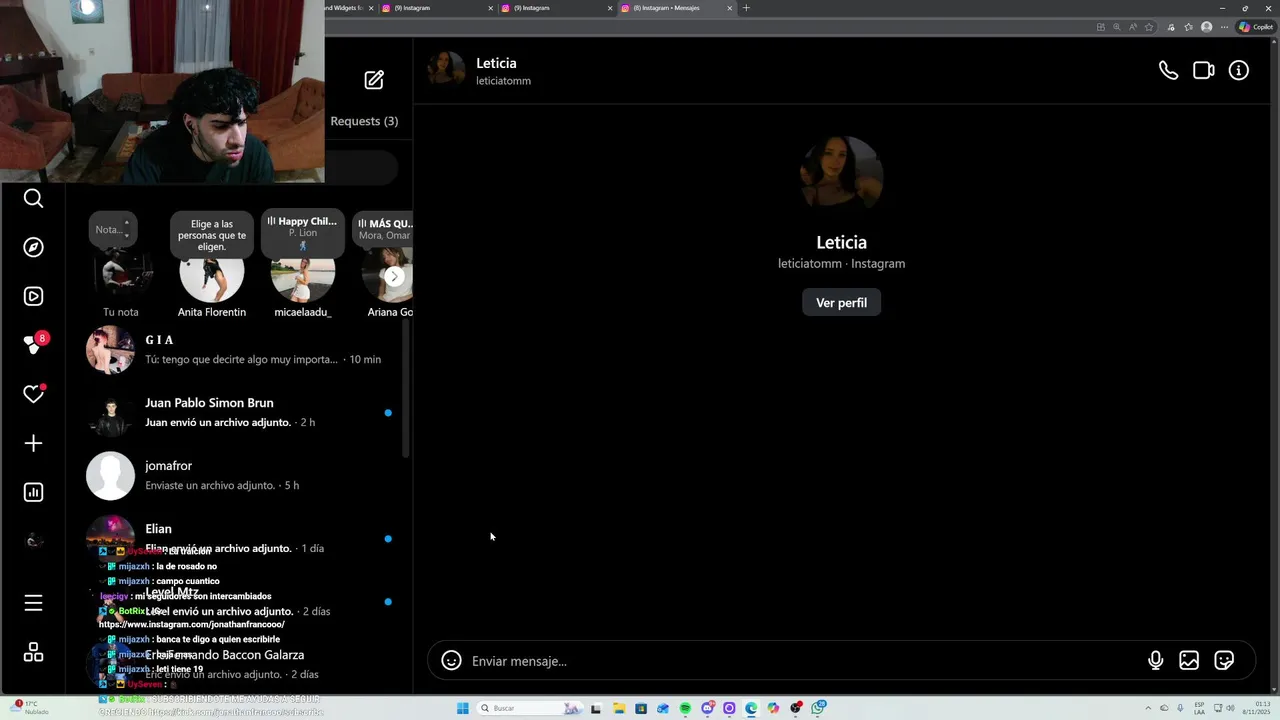The height and width of the screenshot is (720, 1280).
Task: Open Notifications heart icon
Action: [x=34, y=394]
